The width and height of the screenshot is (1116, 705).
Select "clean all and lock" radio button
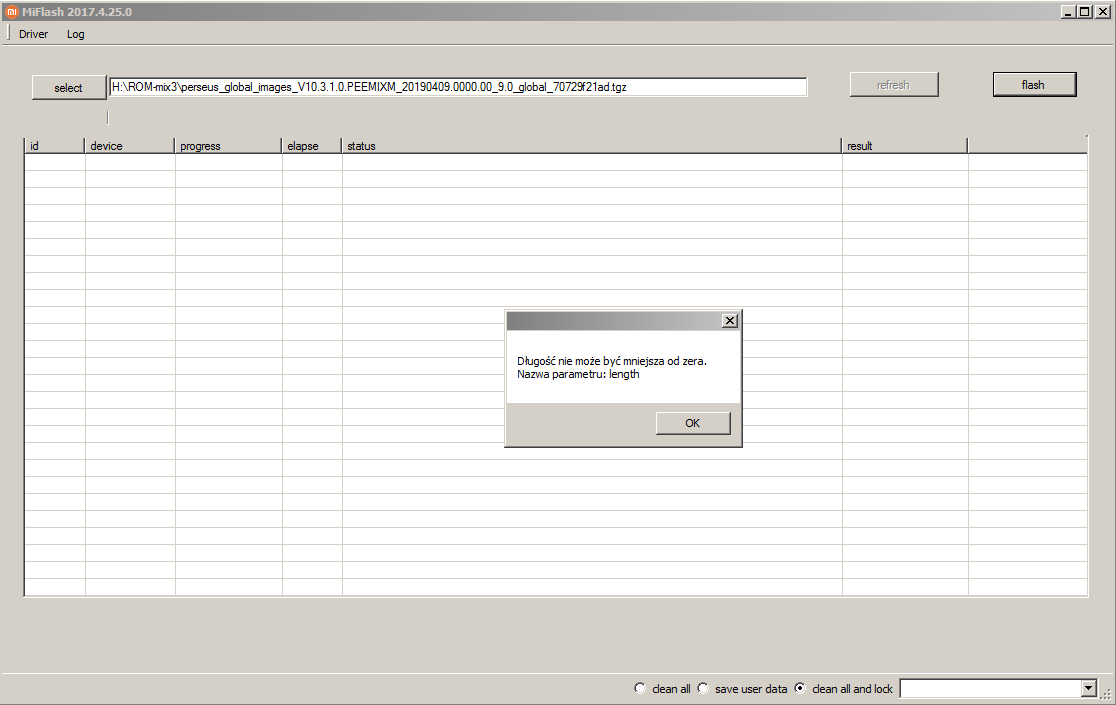[x=799, y=688]
